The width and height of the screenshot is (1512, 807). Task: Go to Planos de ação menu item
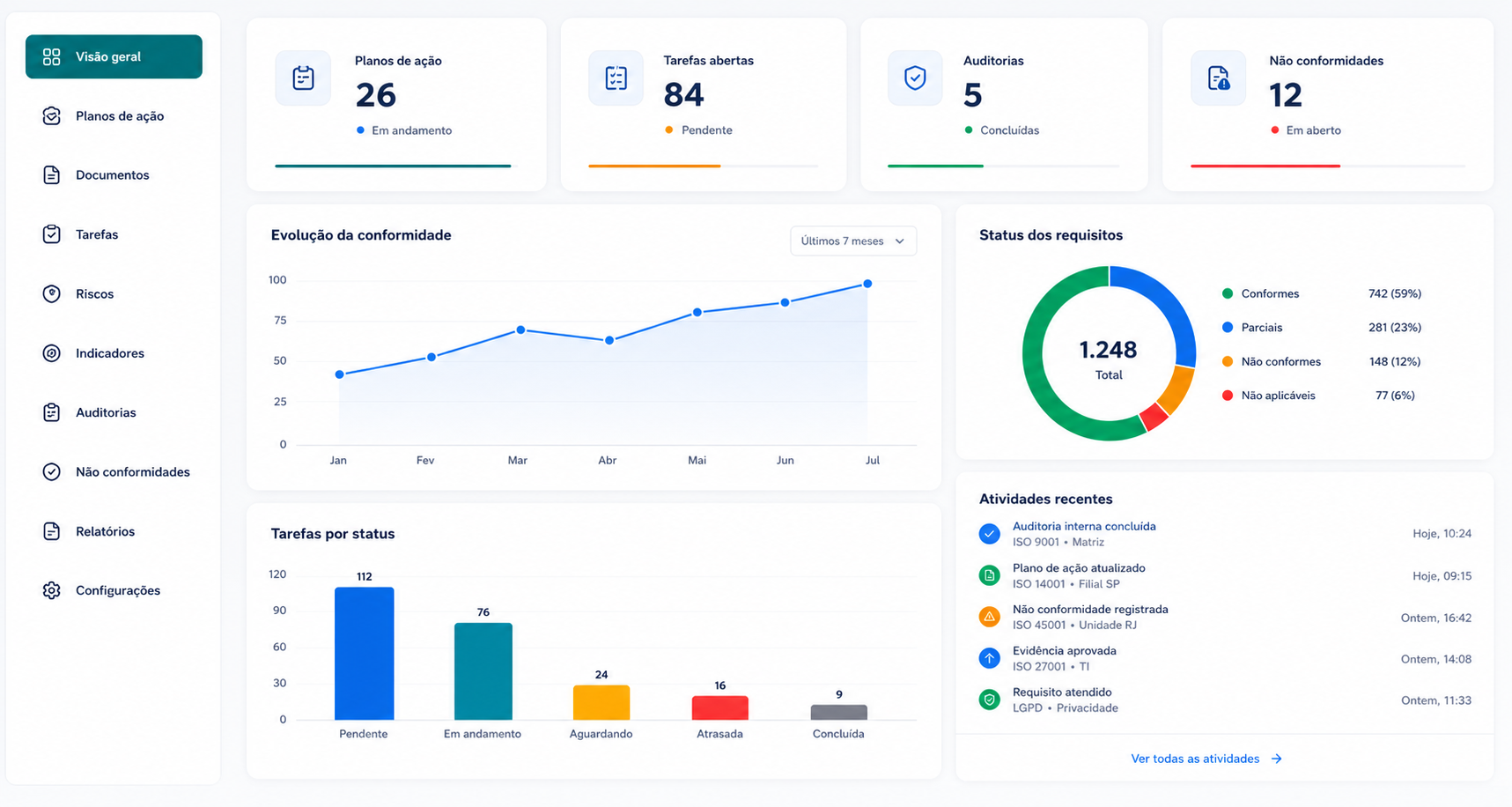click(x=114, y=115)
